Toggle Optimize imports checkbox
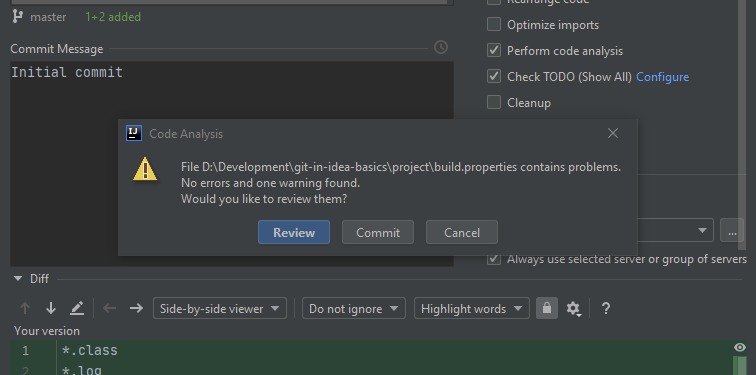756x375 pixels. pos(494,24)
